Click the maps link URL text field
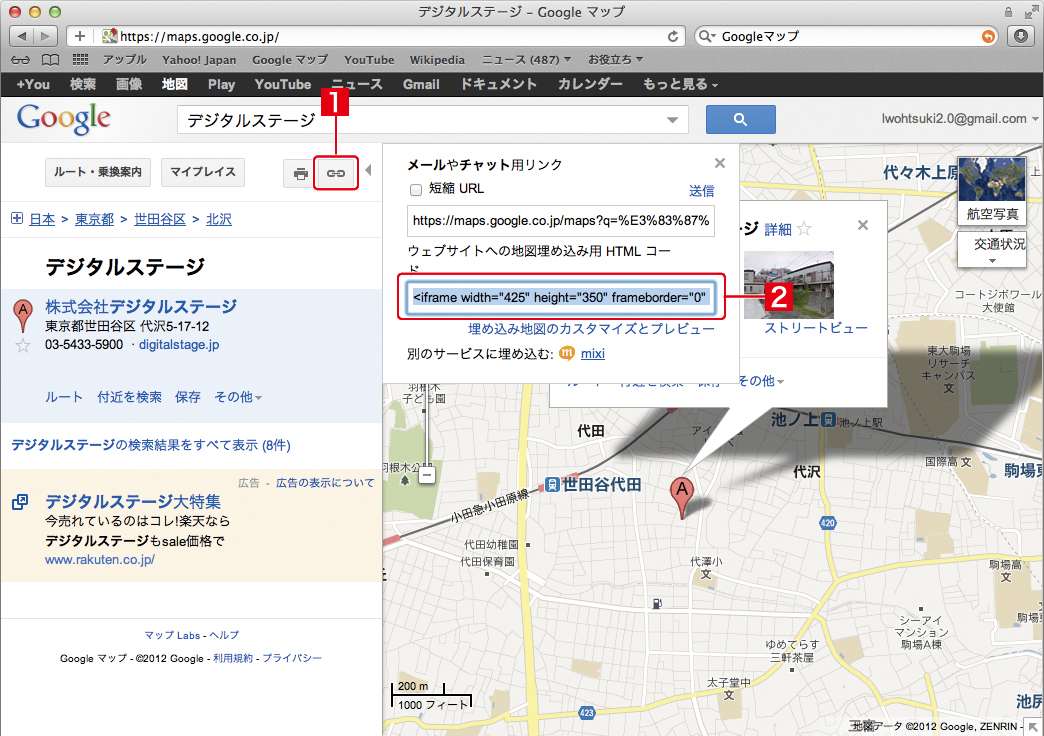The height and width of the screenshot is (736, 1044). (561, 220)
